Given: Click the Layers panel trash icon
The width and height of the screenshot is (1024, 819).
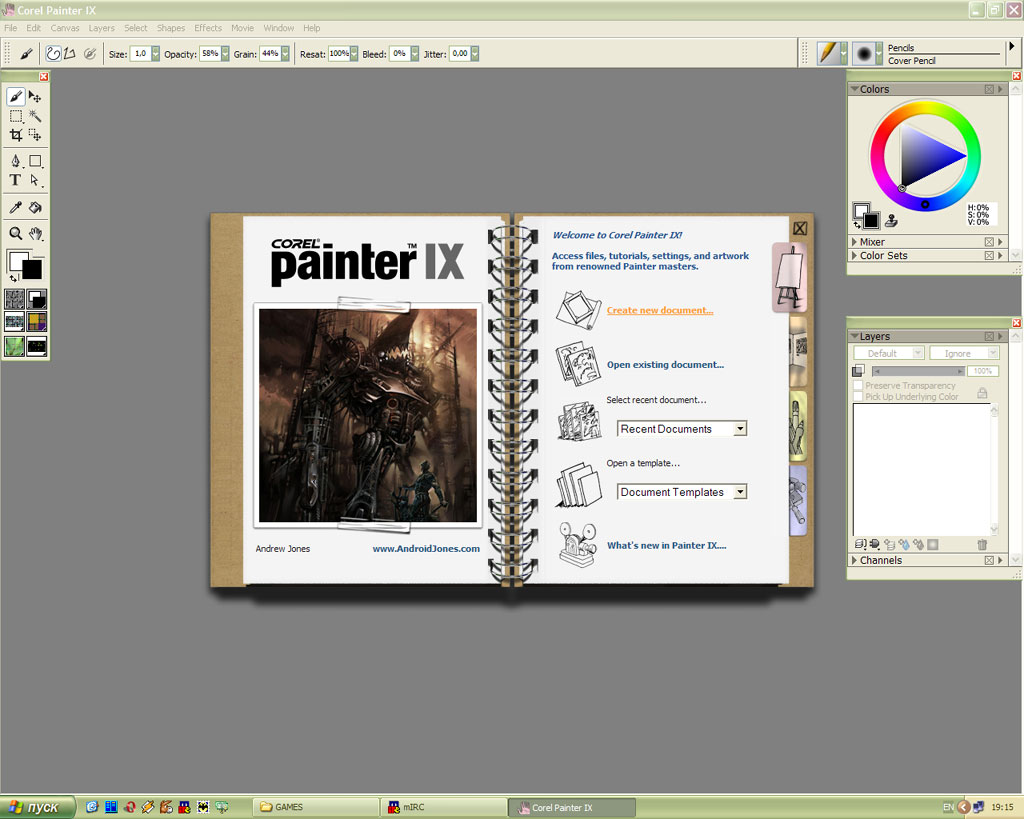Looking at the screenshot, I should 982,544.
